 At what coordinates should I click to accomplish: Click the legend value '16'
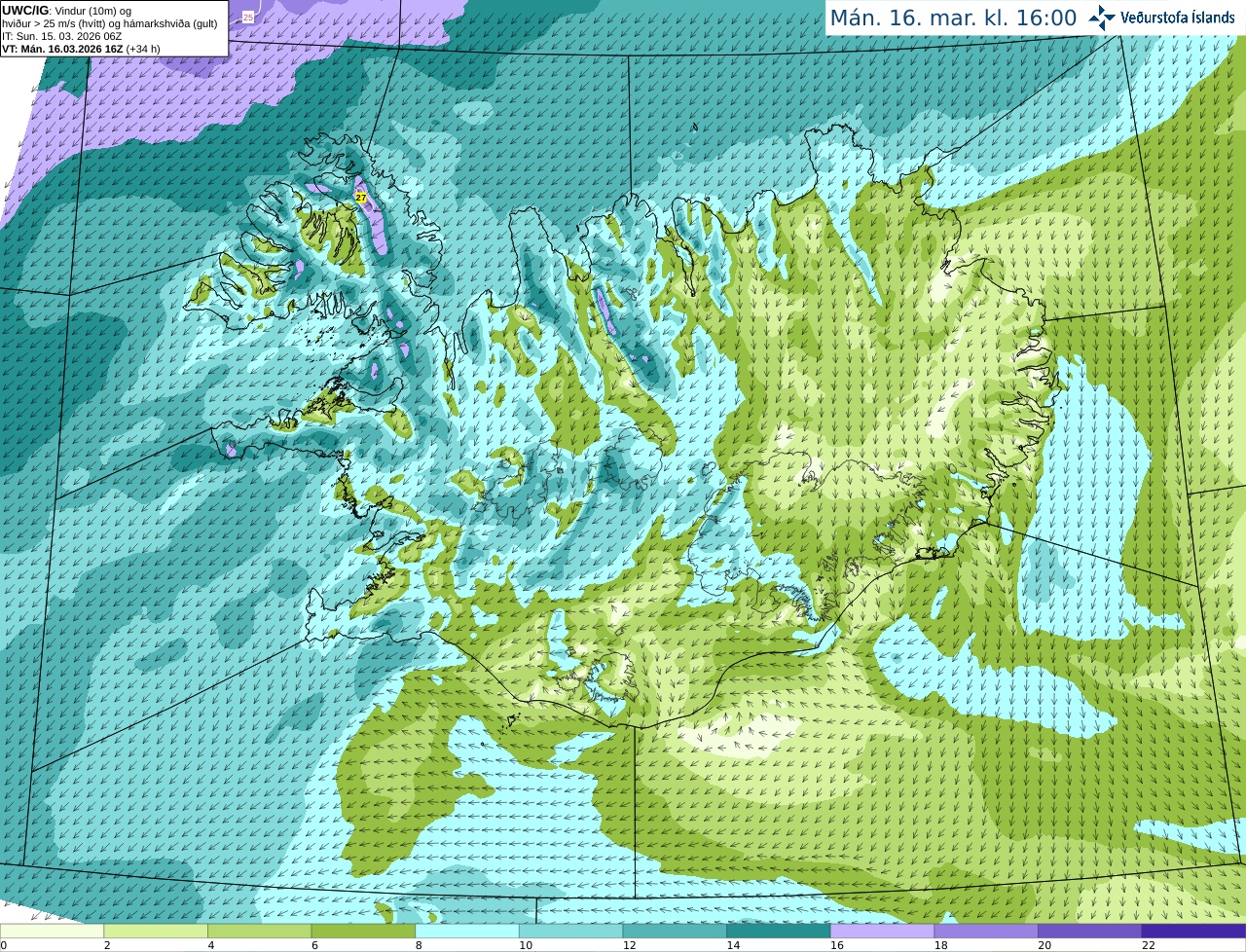point(837,945)
